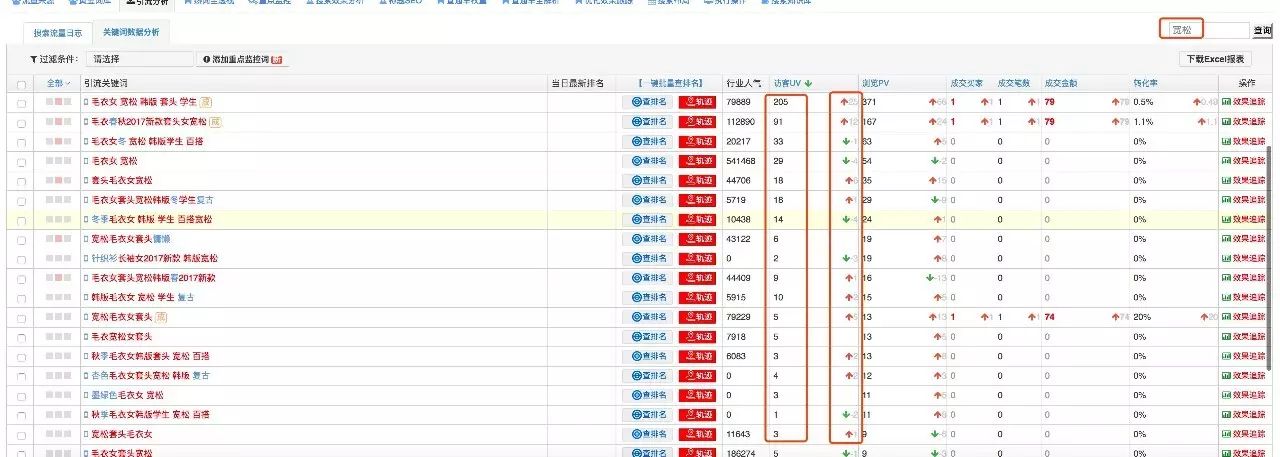Screen dimensions: 1280x457
Task: Tick checkbox for 针织衫长袖女2017新款 韩版宽松
Action: (22, 258)
